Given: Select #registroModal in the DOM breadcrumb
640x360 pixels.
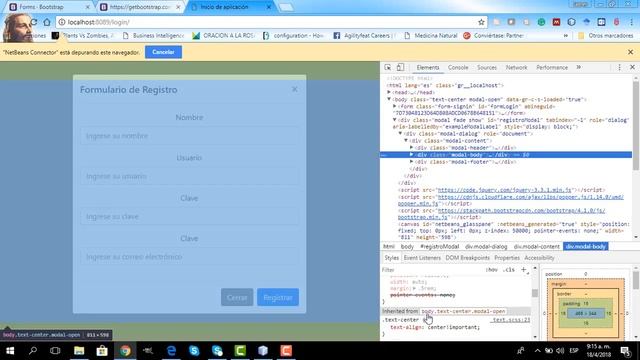Looking at the screenshot, I should click(x=440, y=247).
